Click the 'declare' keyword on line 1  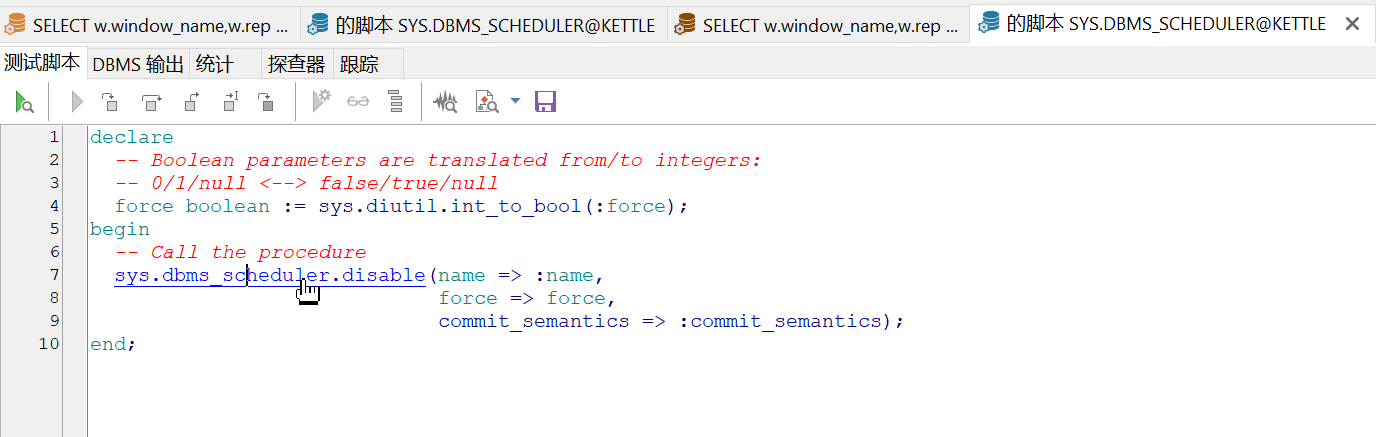[x=132, y=137]
